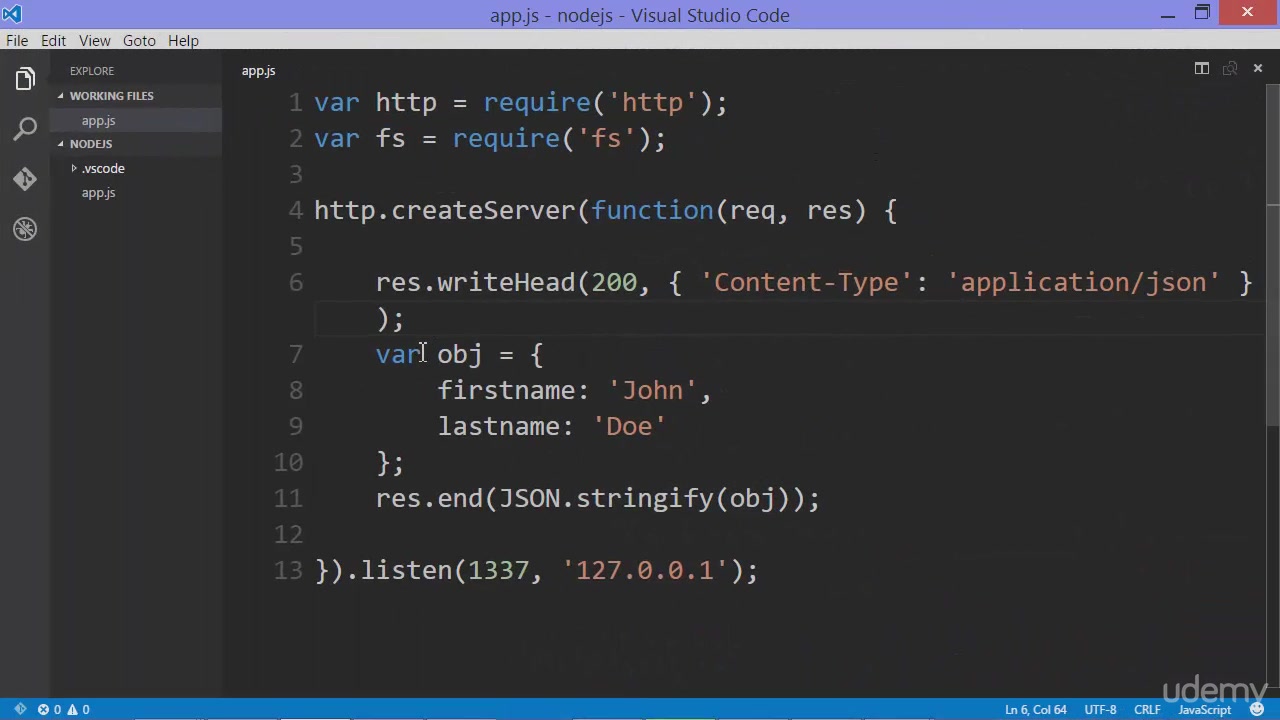Image resolution: width=1280 pixels, height=720 pixels.
Task: Open the File menu
Action: click(17, 40)
